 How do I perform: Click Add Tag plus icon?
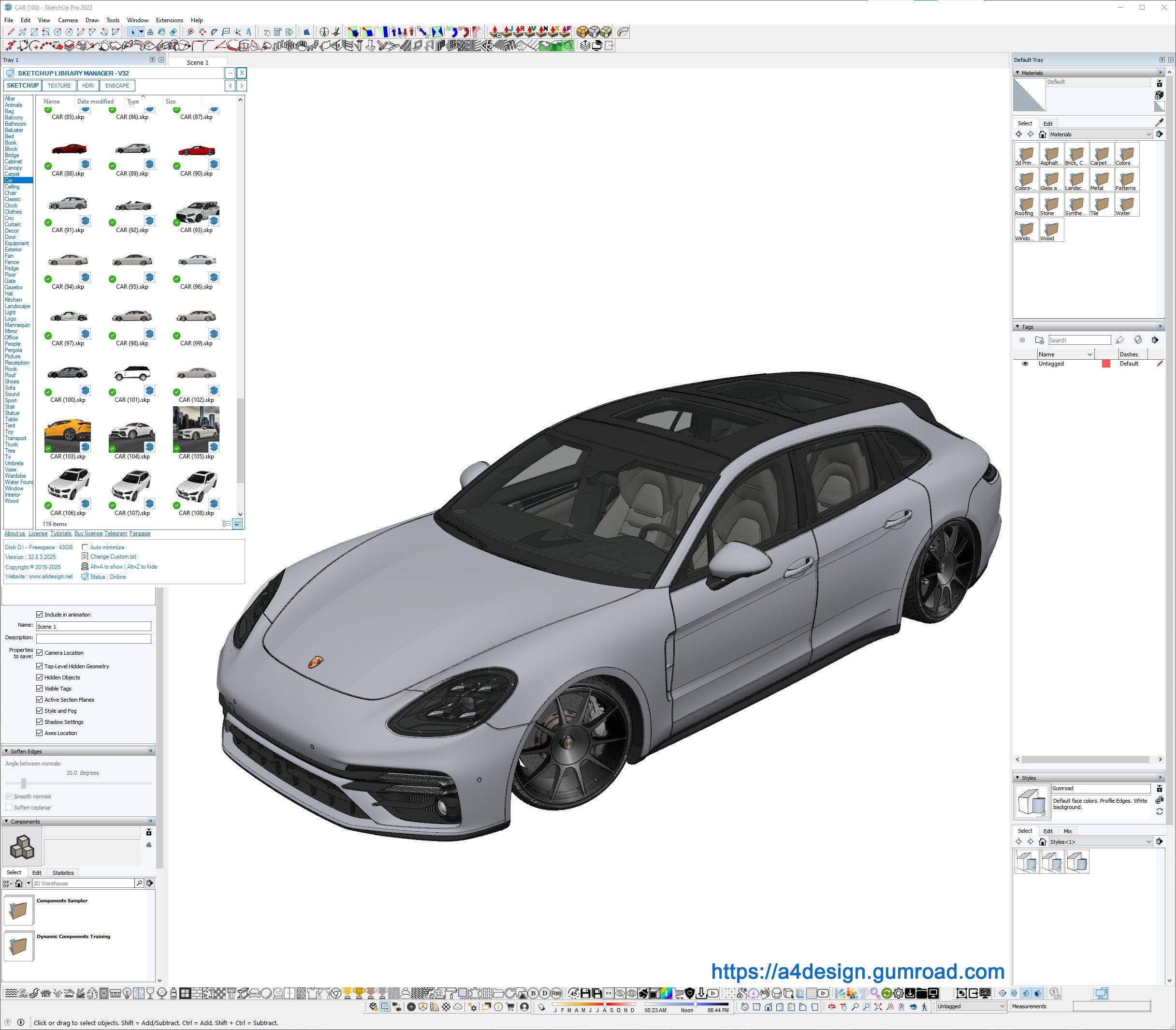(x=1022, y=339)
